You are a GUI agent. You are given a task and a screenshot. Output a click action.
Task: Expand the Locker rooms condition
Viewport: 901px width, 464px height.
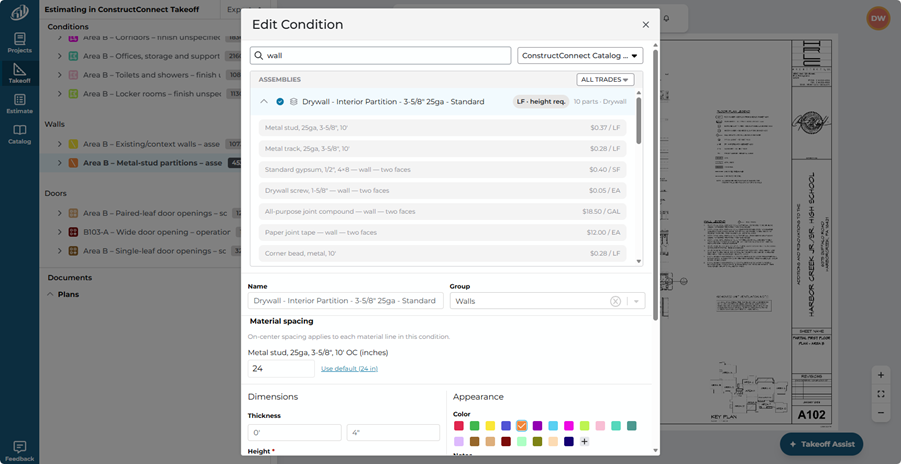point(60,93)
